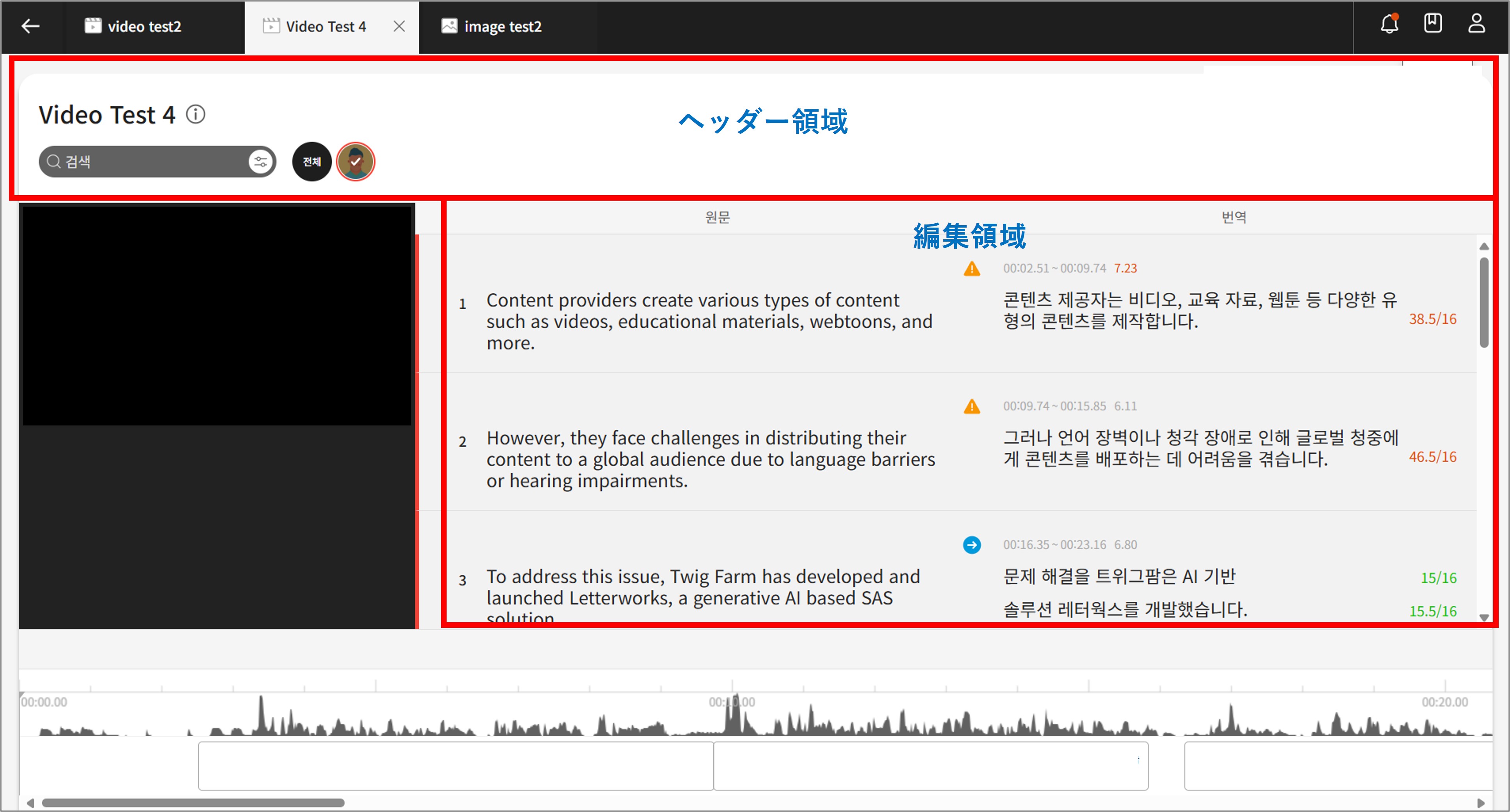Toggle the checked speaker avatar filter

coord(355,161)
